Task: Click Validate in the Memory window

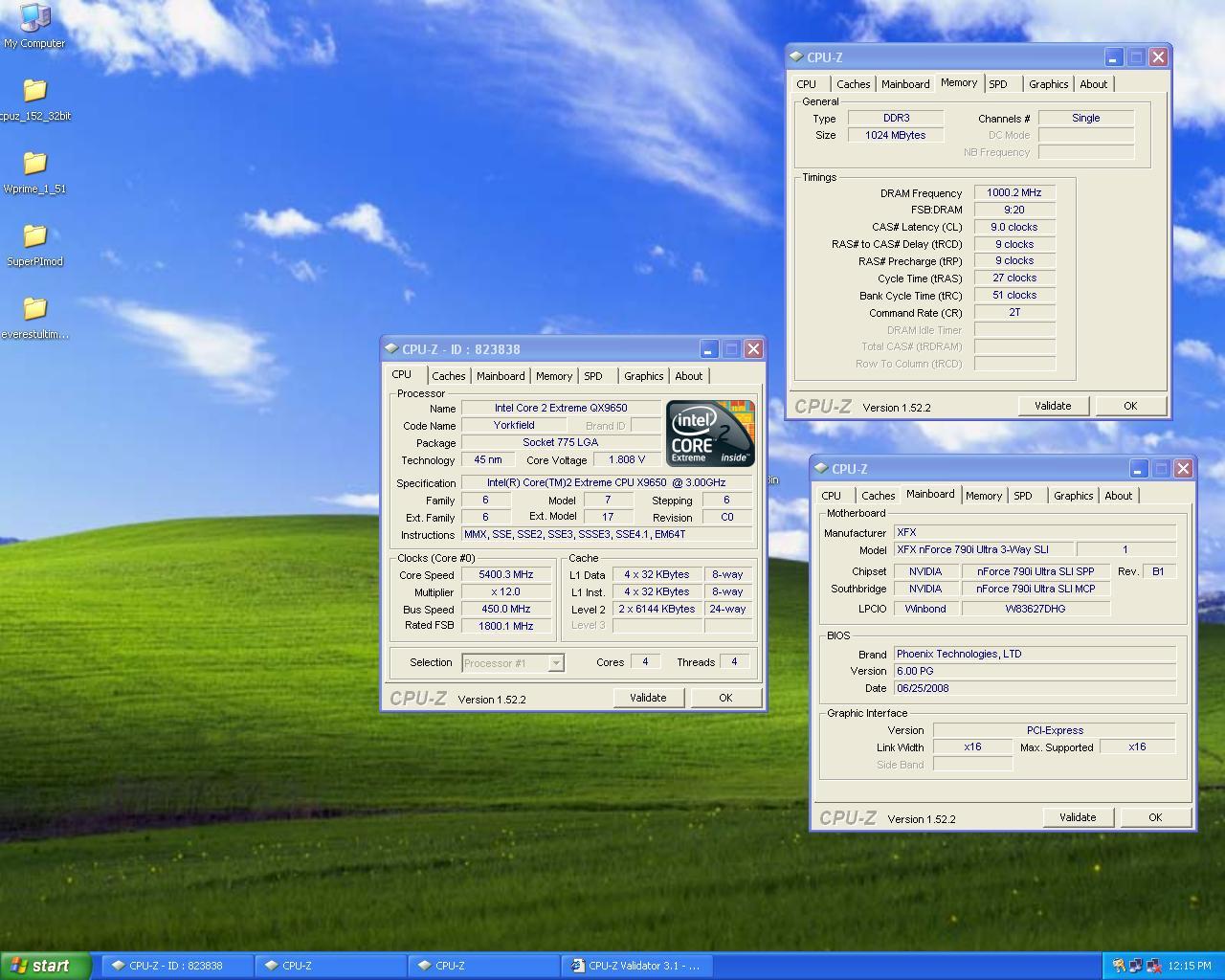Action: 1053,406
